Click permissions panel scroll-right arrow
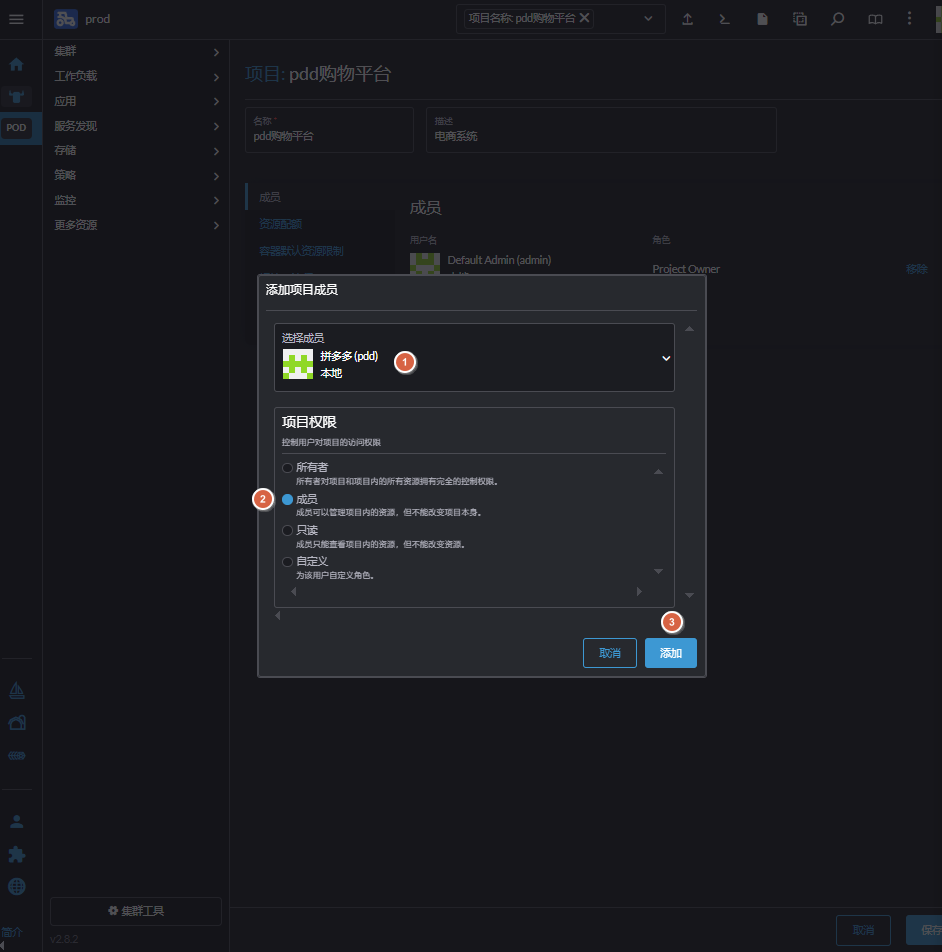Viewport: 942px width, 952px height. tap(639, 591)
